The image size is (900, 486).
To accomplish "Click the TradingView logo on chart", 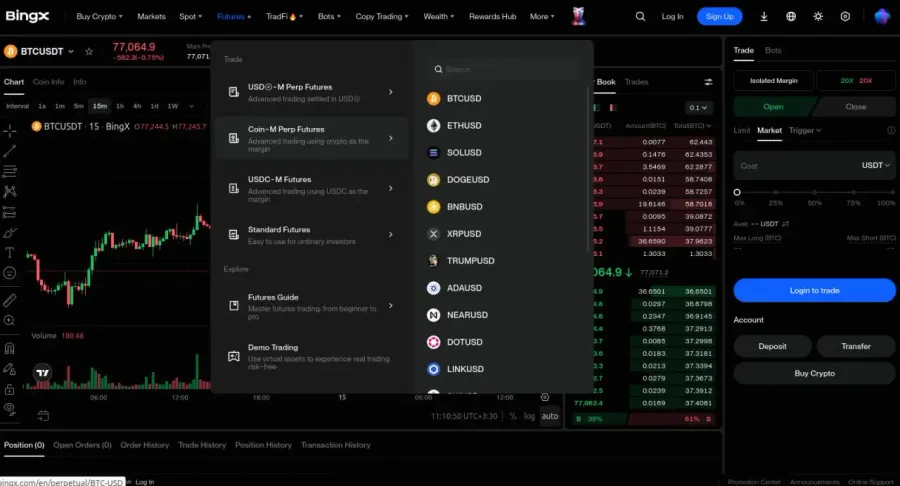I will click(43, 373).
